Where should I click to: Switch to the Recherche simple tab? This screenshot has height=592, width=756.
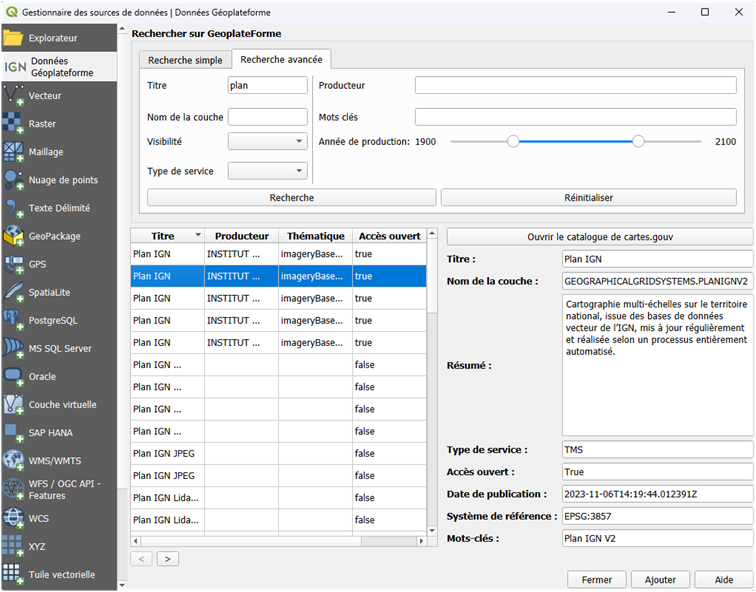click(185, 60)
